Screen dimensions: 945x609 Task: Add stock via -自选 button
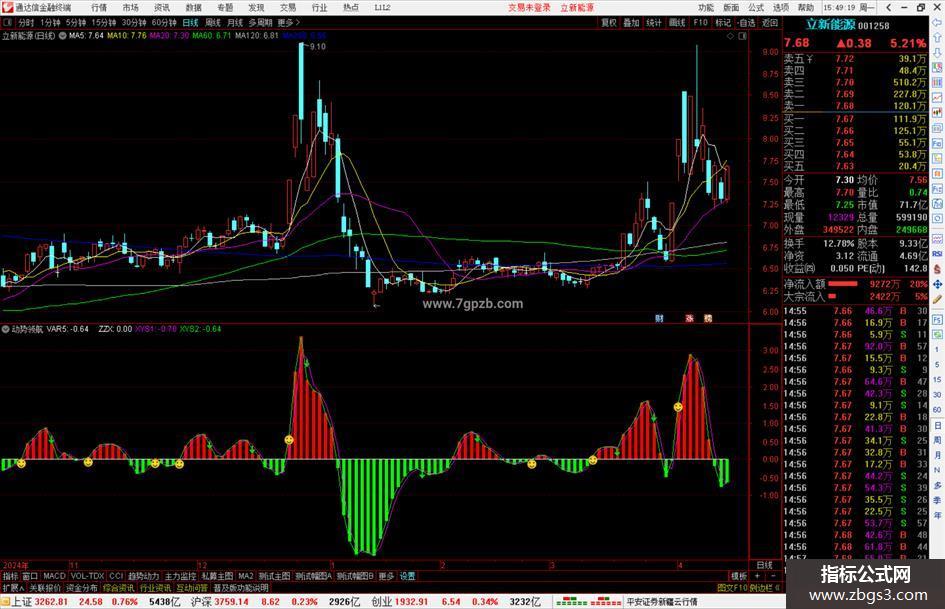coord(746,22)
